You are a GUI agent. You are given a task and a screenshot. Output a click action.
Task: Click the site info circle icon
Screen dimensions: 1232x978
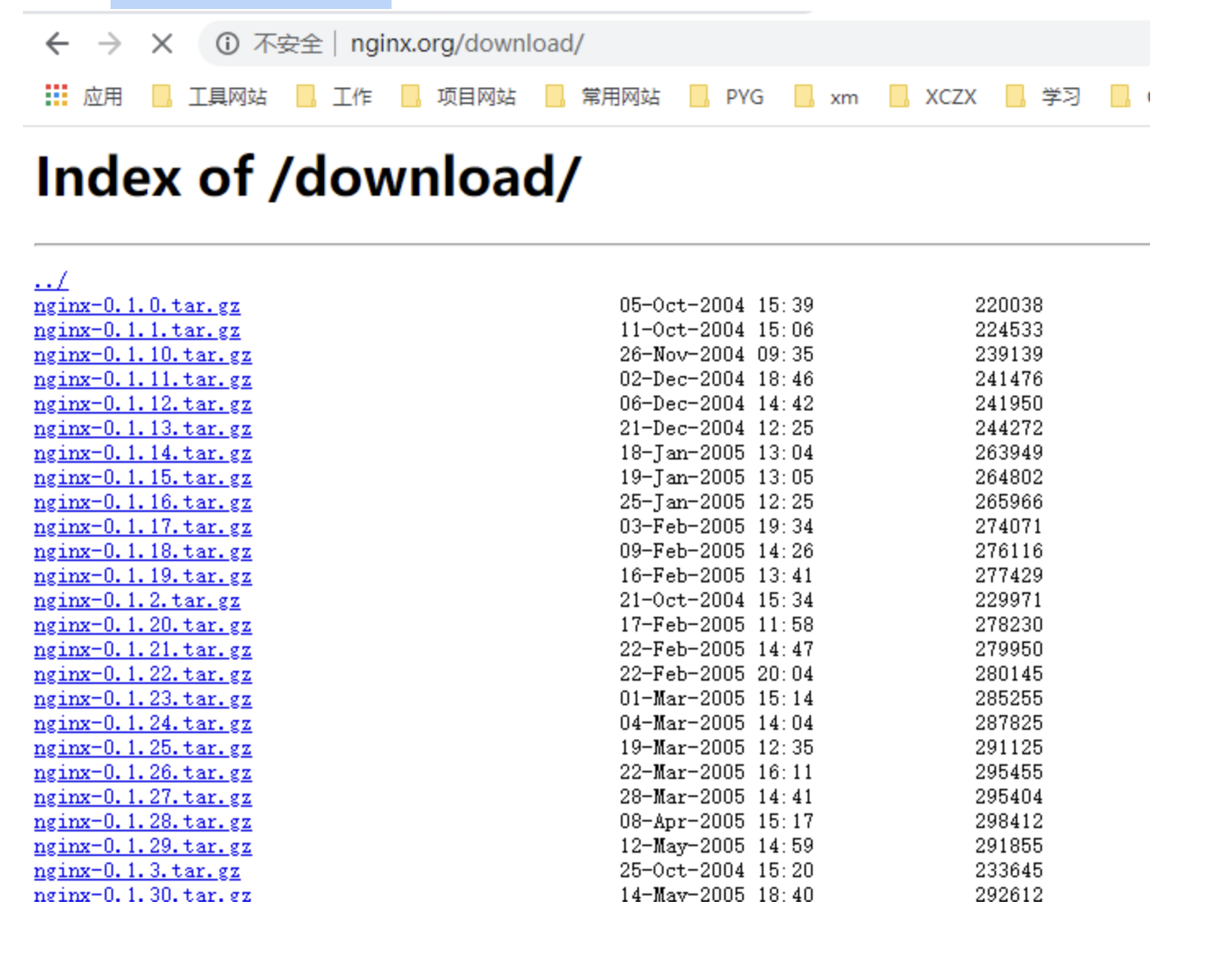click(227, 43)
